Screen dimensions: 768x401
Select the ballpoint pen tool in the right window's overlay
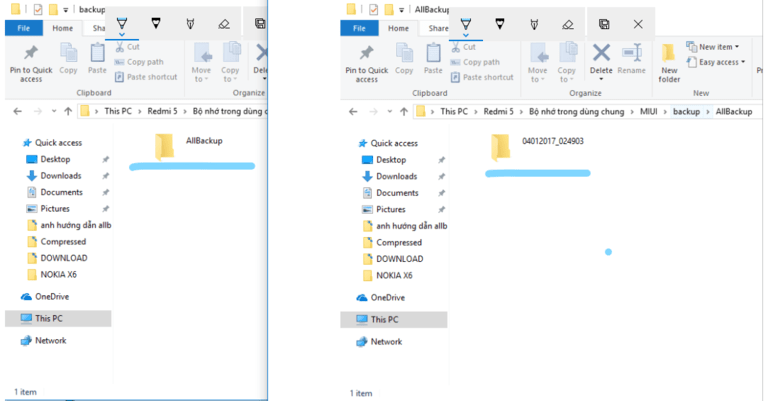point(466,24)
